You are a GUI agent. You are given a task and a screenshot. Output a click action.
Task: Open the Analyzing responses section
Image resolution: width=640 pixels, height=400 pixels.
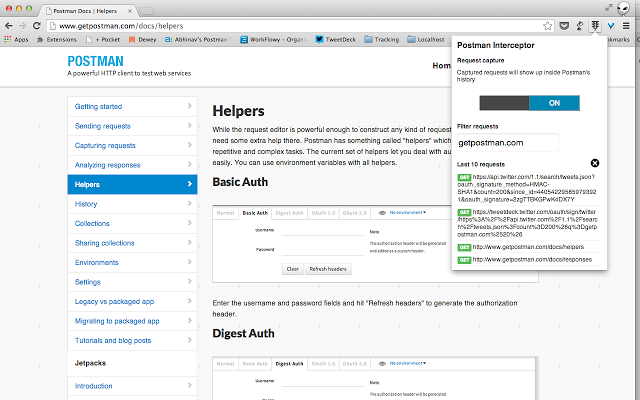(132, 165)
